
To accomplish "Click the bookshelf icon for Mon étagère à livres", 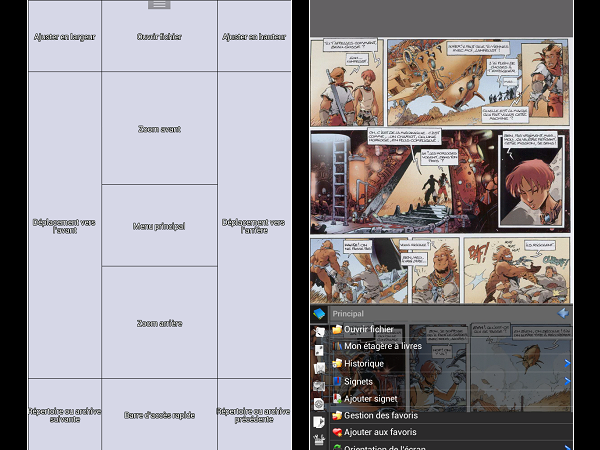I will pyautogui.click(x=337, y=346).
